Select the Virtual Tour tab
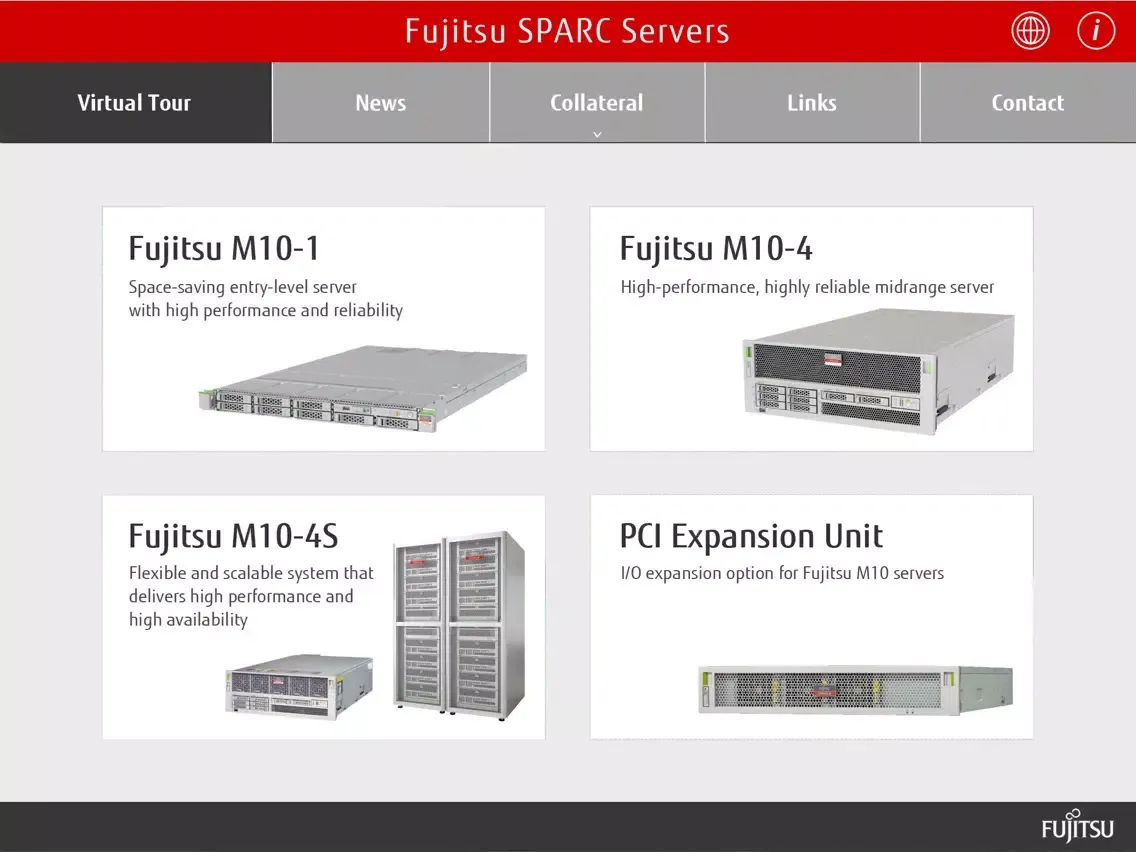 (x=135, y=102)
